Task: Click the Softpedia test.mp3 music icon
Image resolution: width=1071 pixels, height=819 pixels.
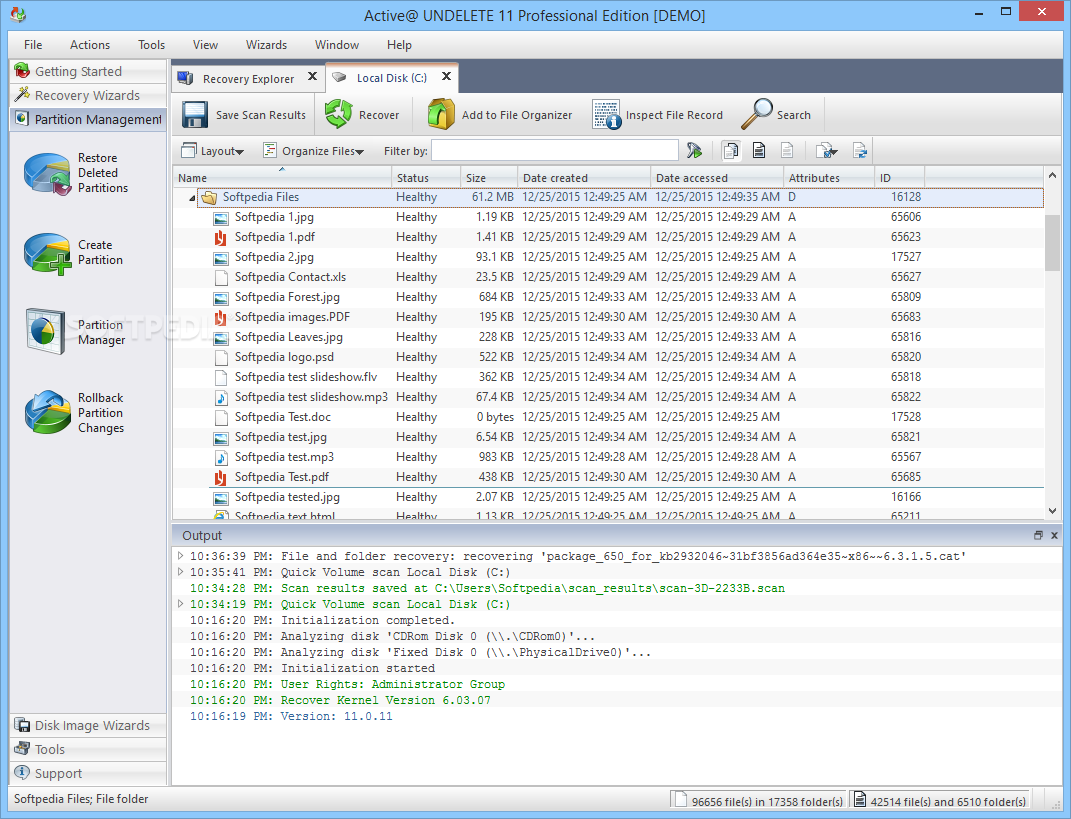Action: 221,457
